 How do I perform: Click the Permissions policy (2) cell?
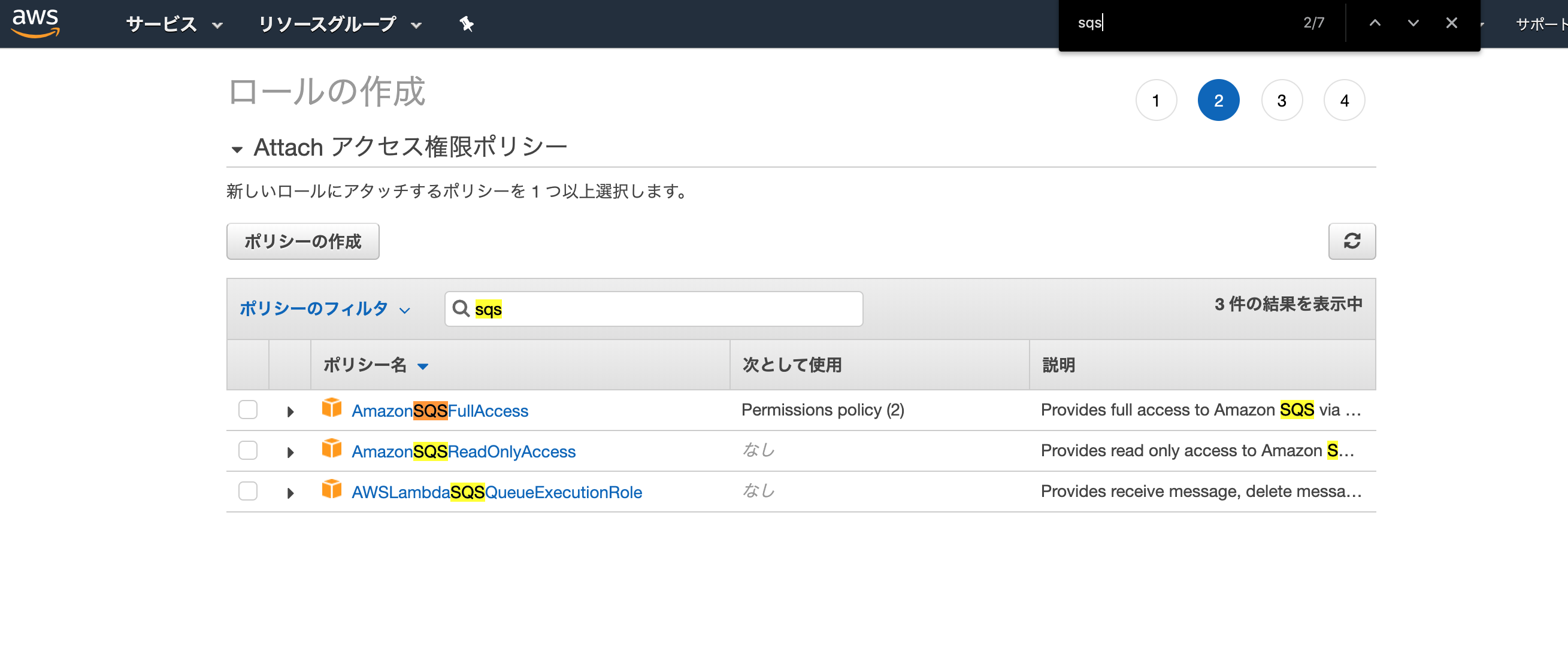click(x=822, y=410)
